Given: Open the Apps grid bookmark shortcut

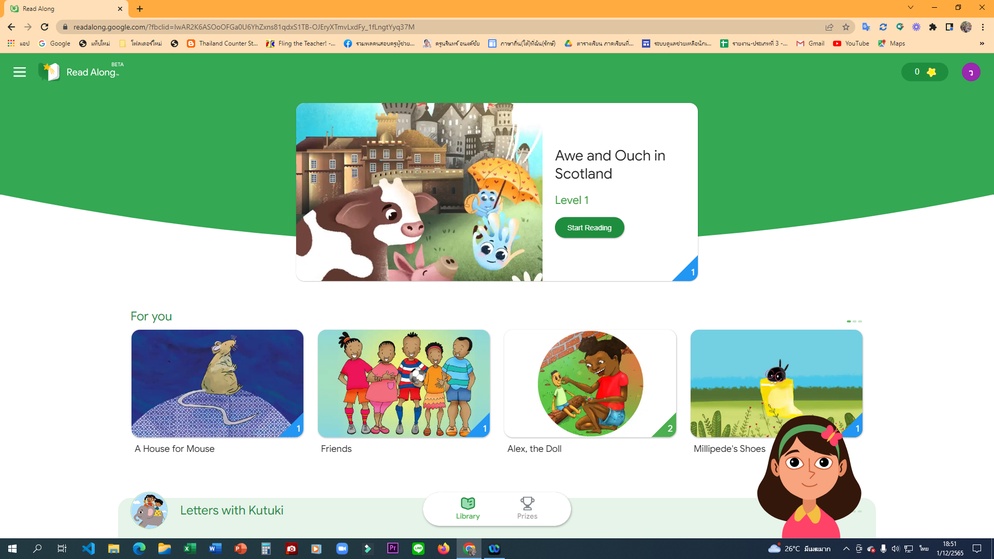Looking at the screenshot, I should [x=18, y=43].
